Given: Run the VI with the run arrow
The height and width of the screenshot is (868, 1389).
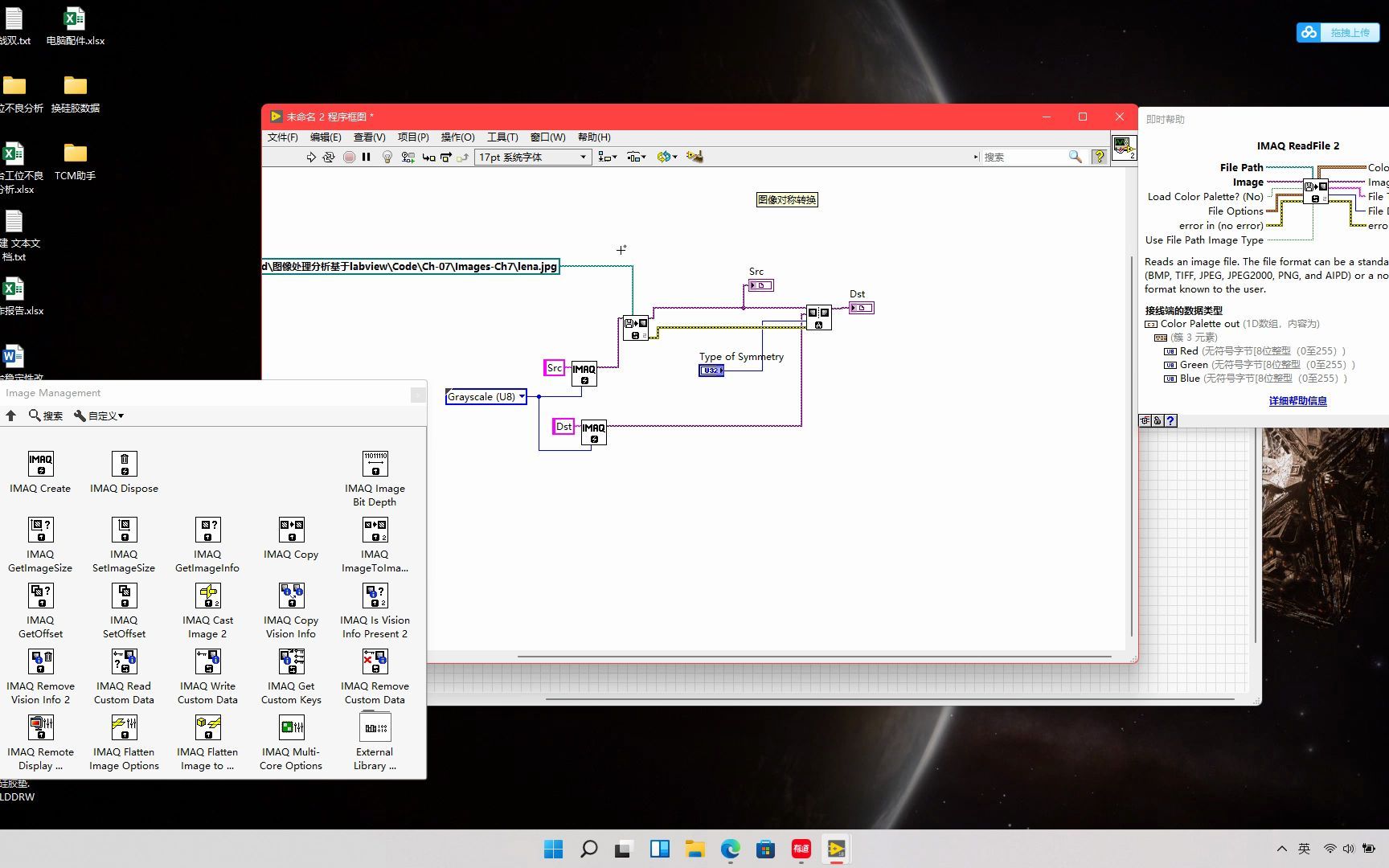Looking at the screenshot, I should point(311,157).
